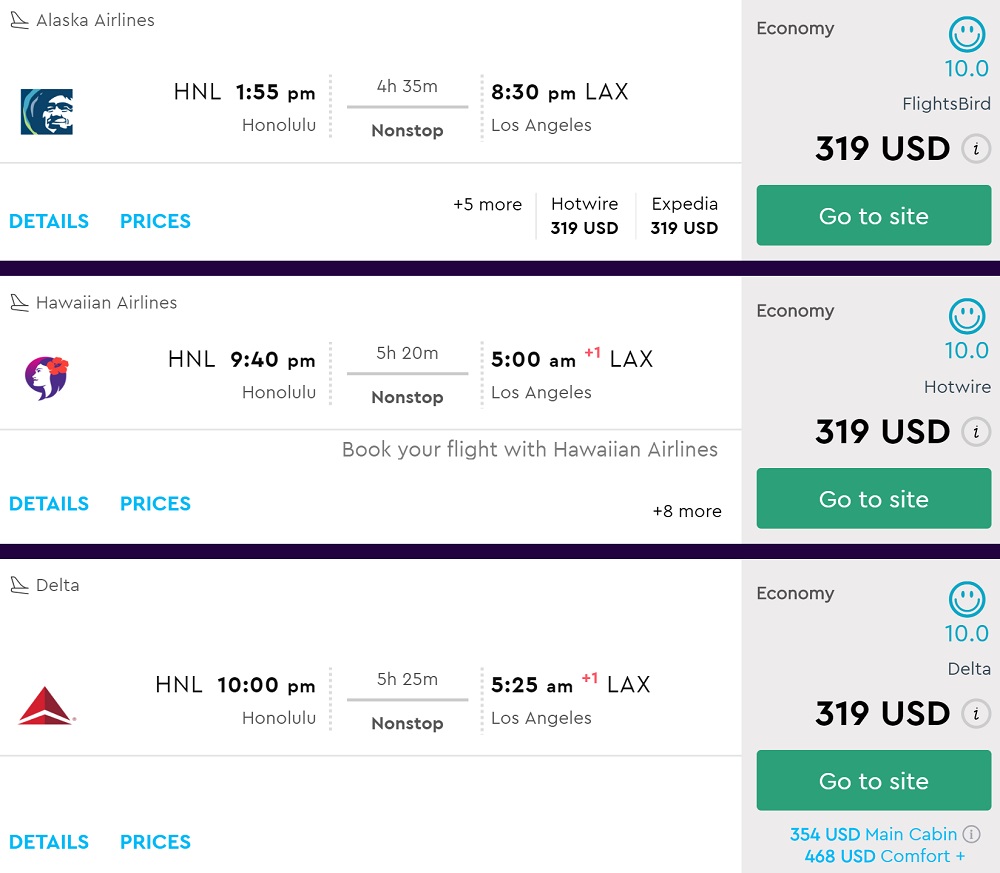This screenshot has width=1000, height=873.
Task: Click the Hawaiian Airlines logo
Action: 47,378
